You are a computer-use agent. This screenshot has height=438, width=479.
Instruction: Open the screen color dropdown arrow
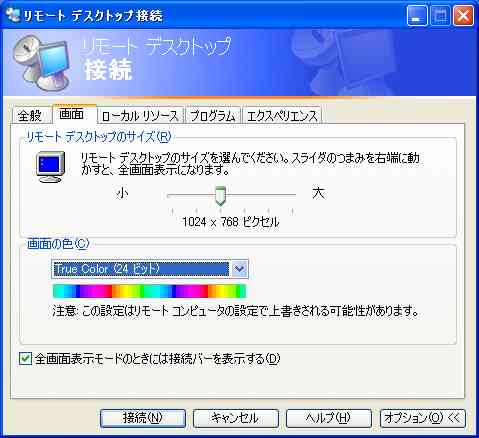coord(239,268)
